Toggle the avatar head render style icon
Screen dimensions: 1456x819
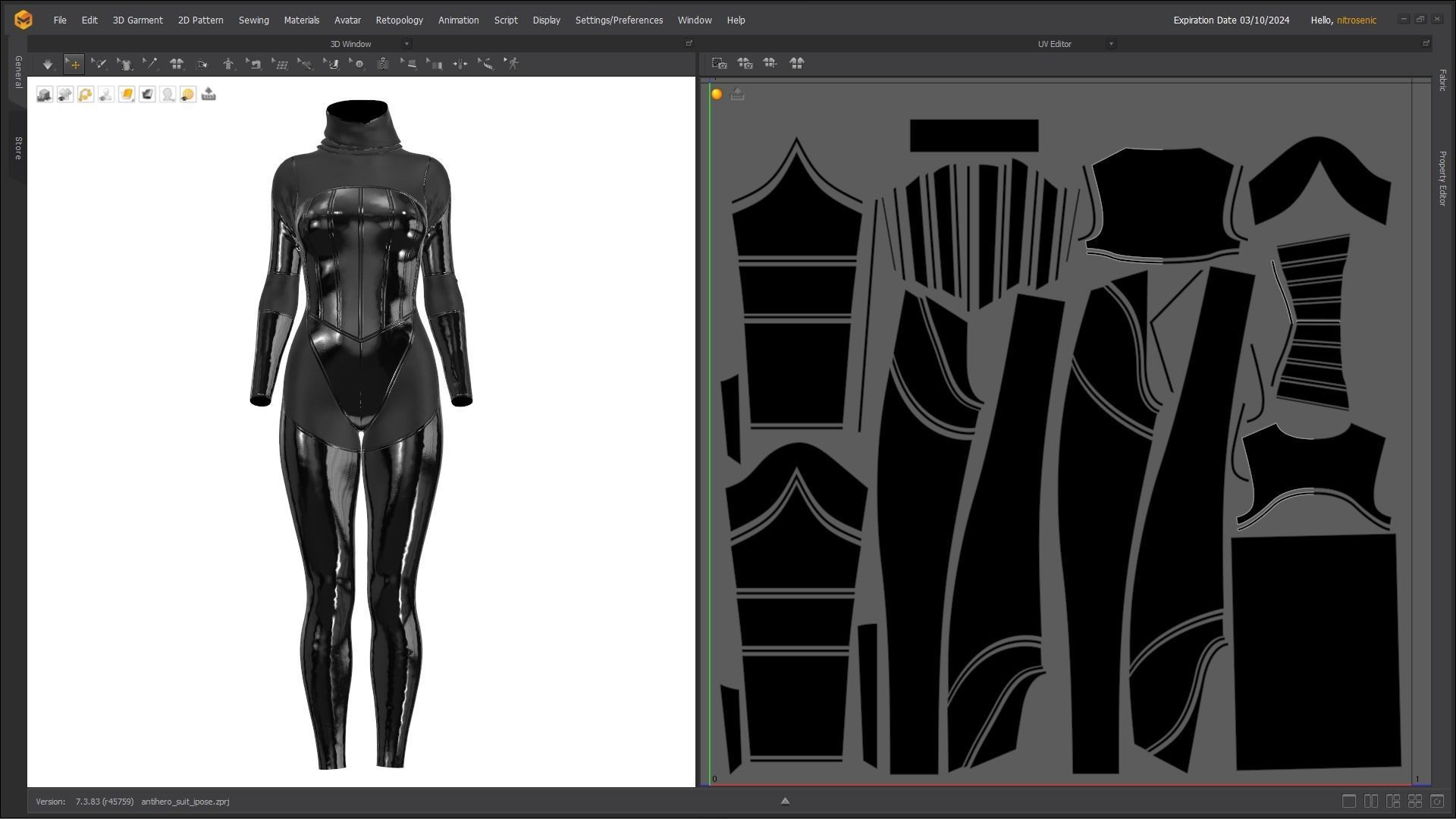click(168, 94)
